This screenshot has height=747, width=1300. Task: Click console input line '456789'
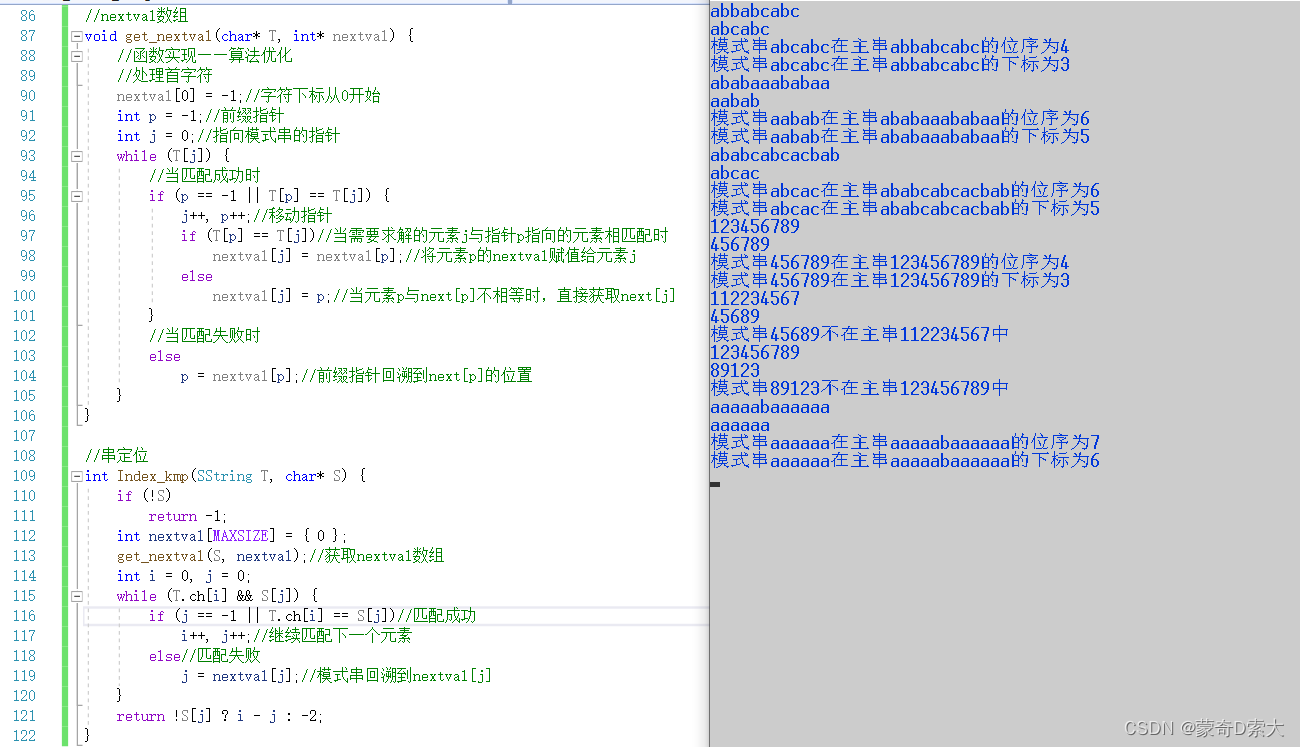[740, 245]
